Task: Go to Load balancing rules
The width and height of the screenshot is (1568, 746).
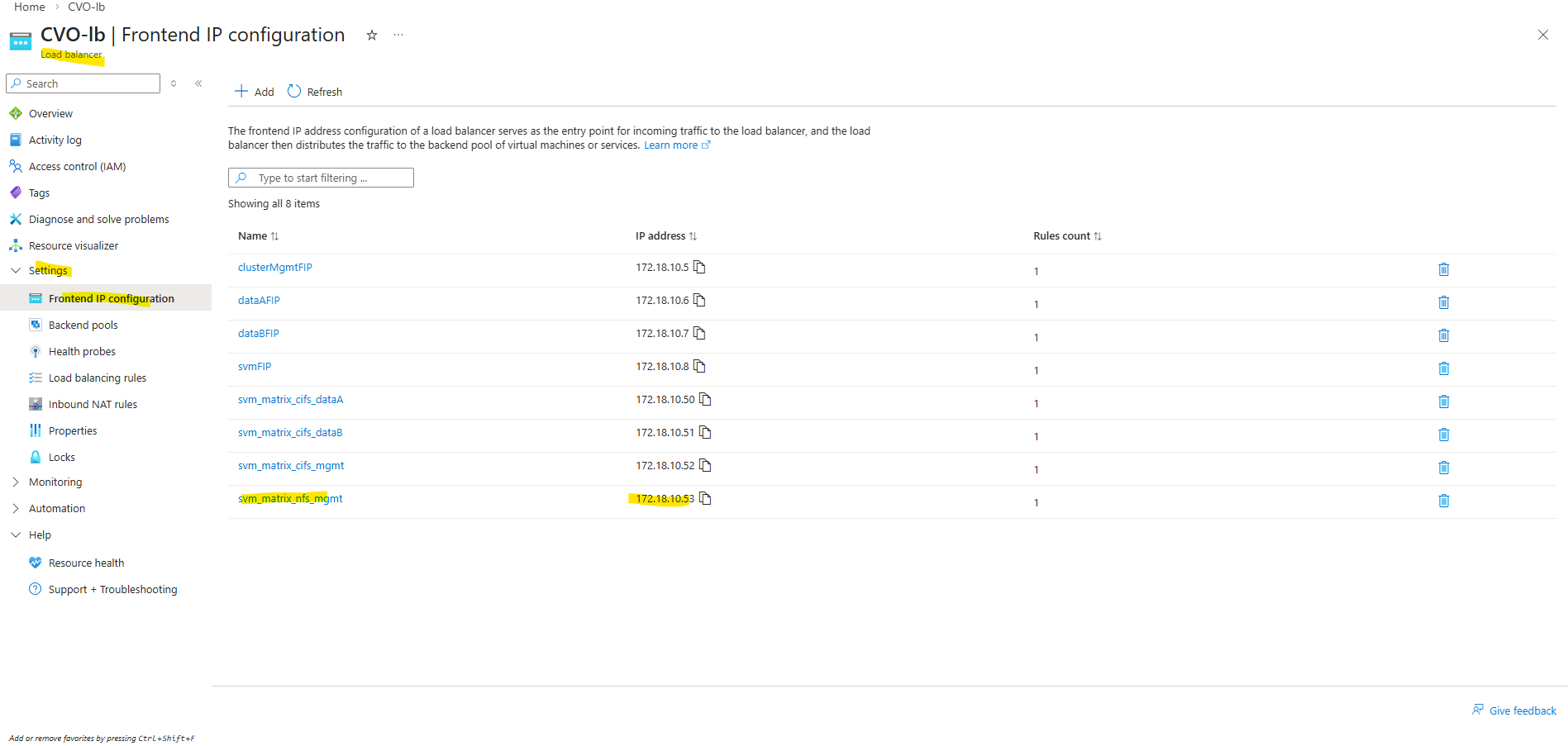Action: [97, 378]
